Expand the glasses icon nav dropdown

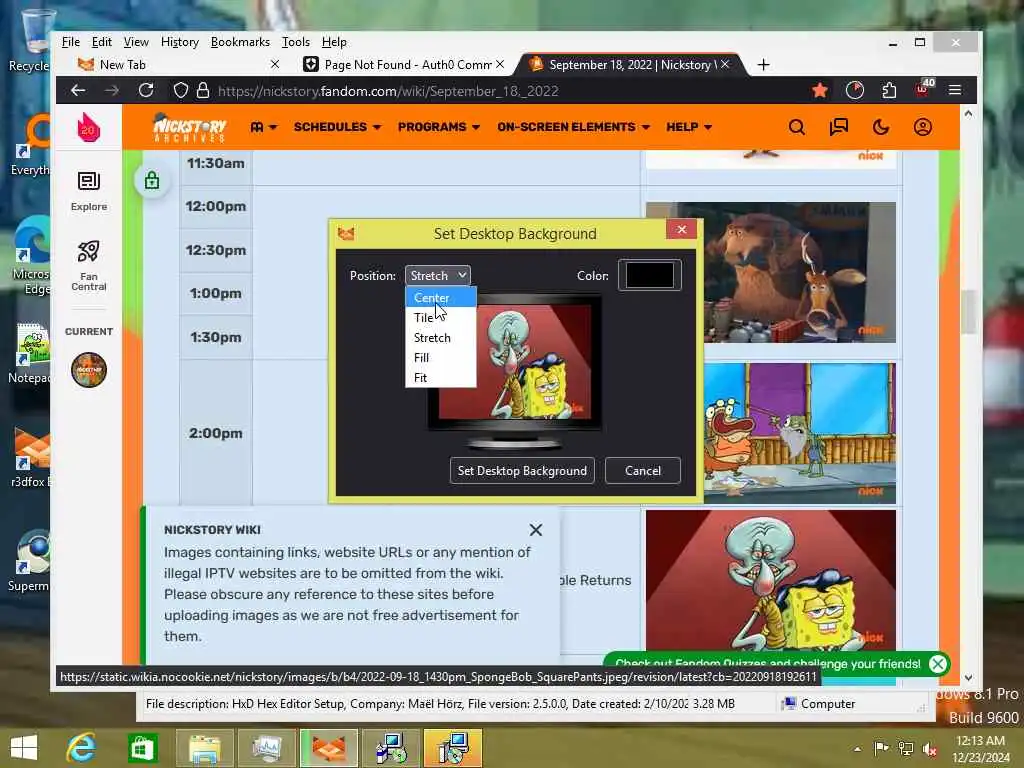coord(264,127)
